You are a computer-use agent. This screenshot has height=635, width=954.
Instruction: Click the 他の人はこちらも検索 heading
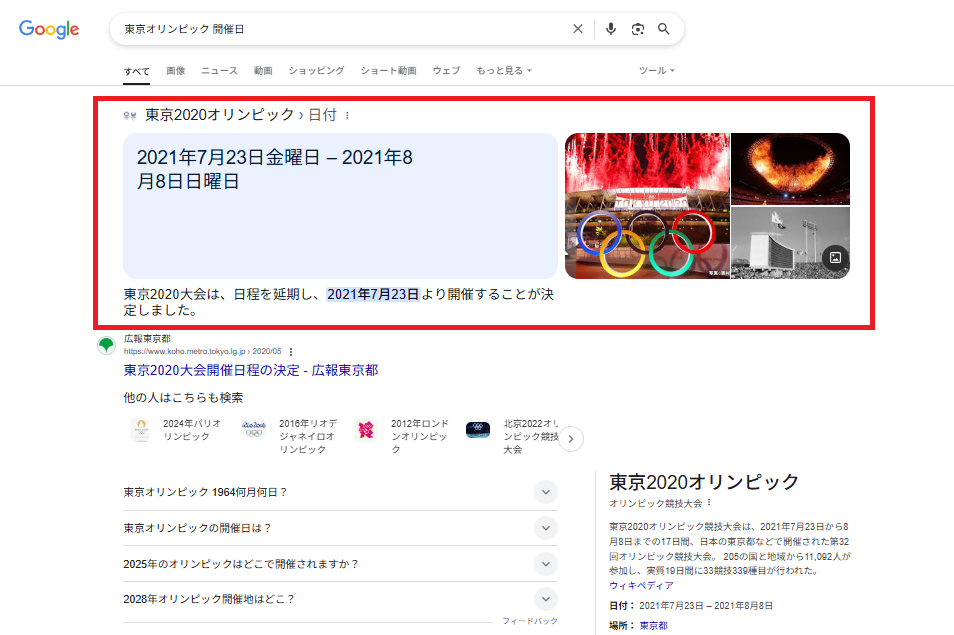pyautogui.click(x=183, y=398)
